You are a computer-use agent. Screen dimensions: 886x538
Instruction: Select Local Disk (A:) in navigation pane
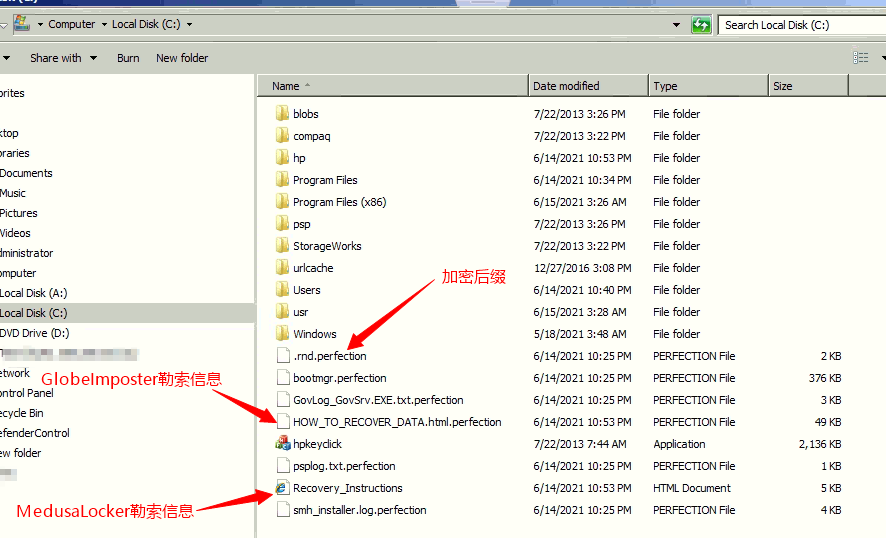tap(33, 293)
